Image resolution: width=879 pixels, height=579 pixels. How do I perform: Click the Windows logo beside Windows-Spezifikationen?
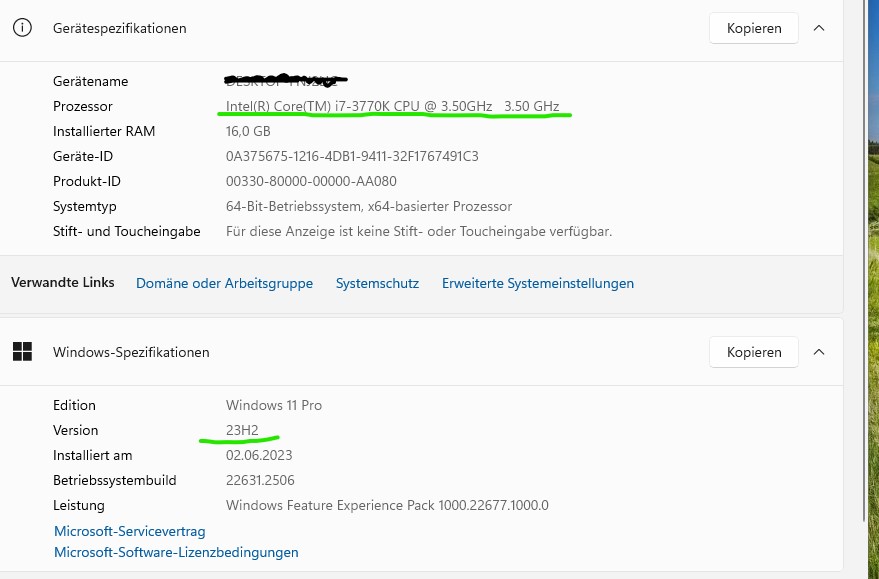pyautogui.click(x=22, y=351)
